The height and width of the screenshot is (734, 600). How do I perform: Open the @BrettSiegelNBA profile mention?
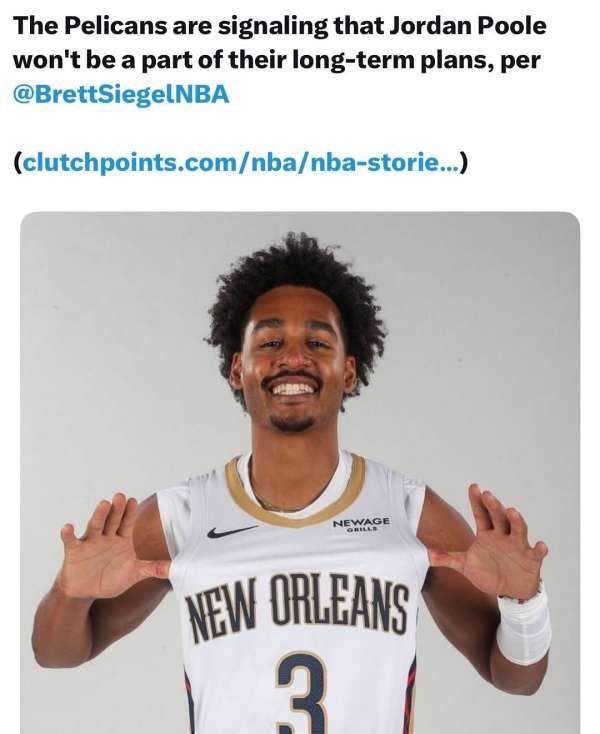(122, 94)
